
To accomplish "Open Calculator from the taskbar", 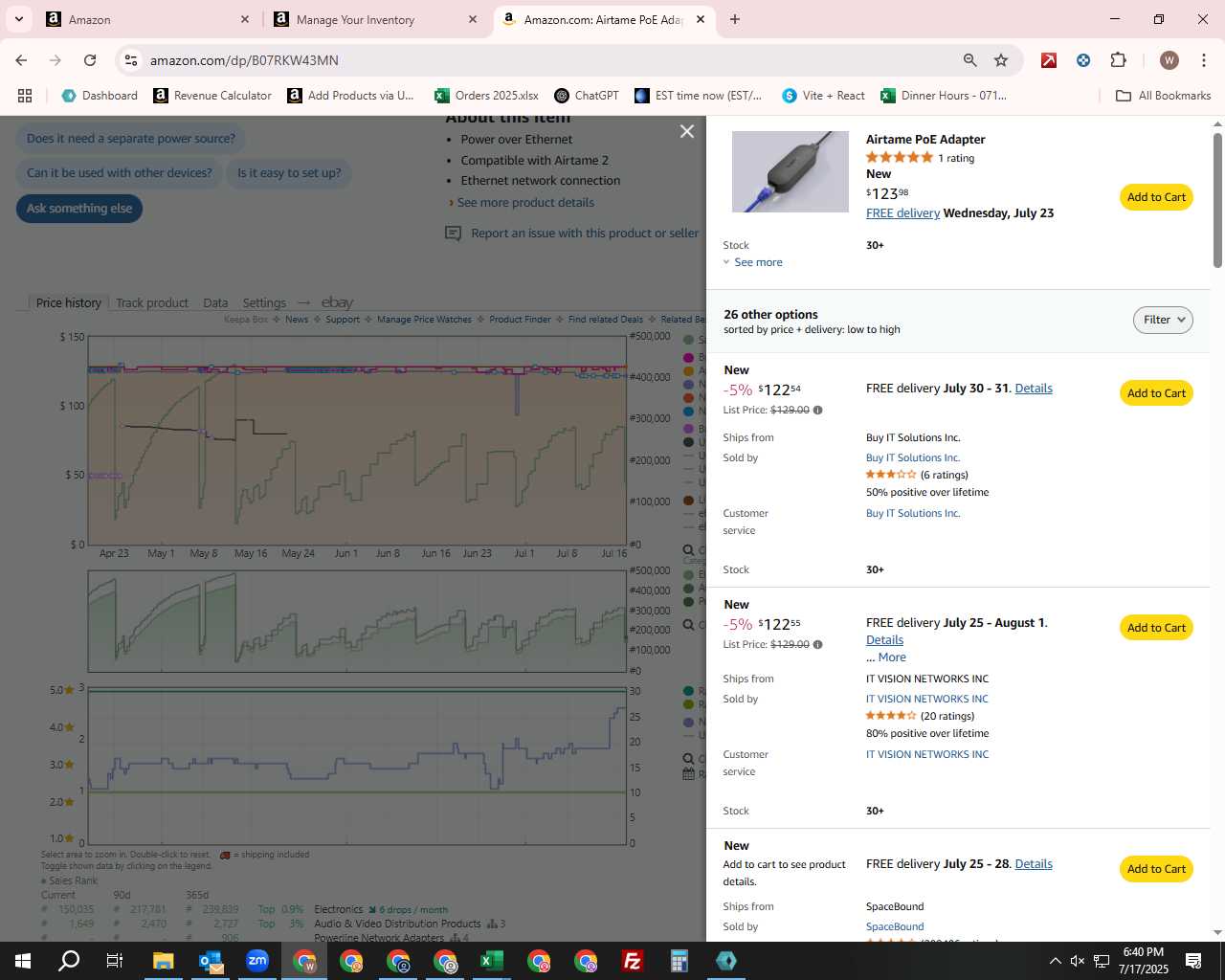I will (x=679, y=961).
